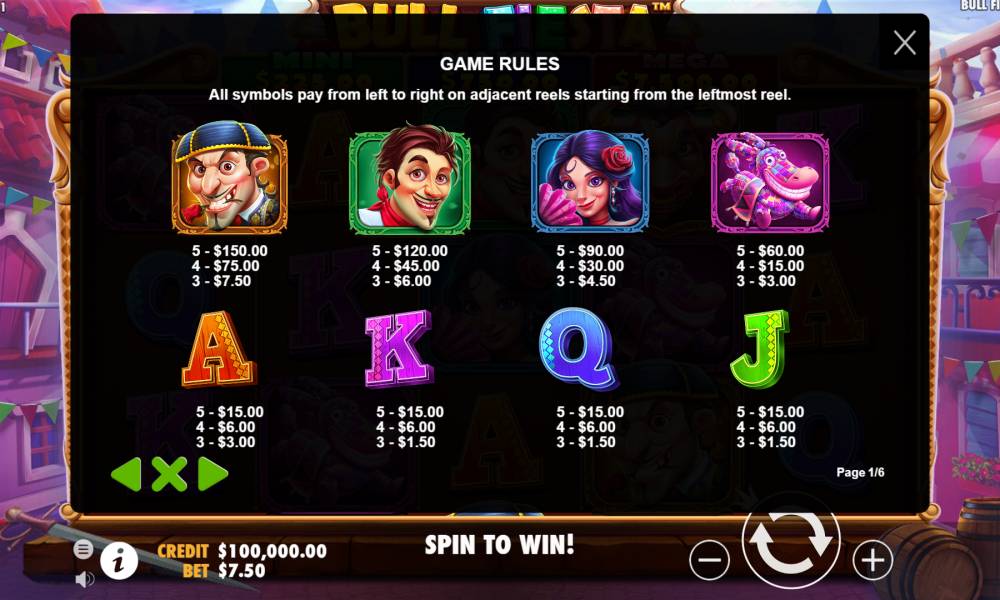Select the matador symbol
The width and height of the screenshot is (1000, 600).
(229, 177)
